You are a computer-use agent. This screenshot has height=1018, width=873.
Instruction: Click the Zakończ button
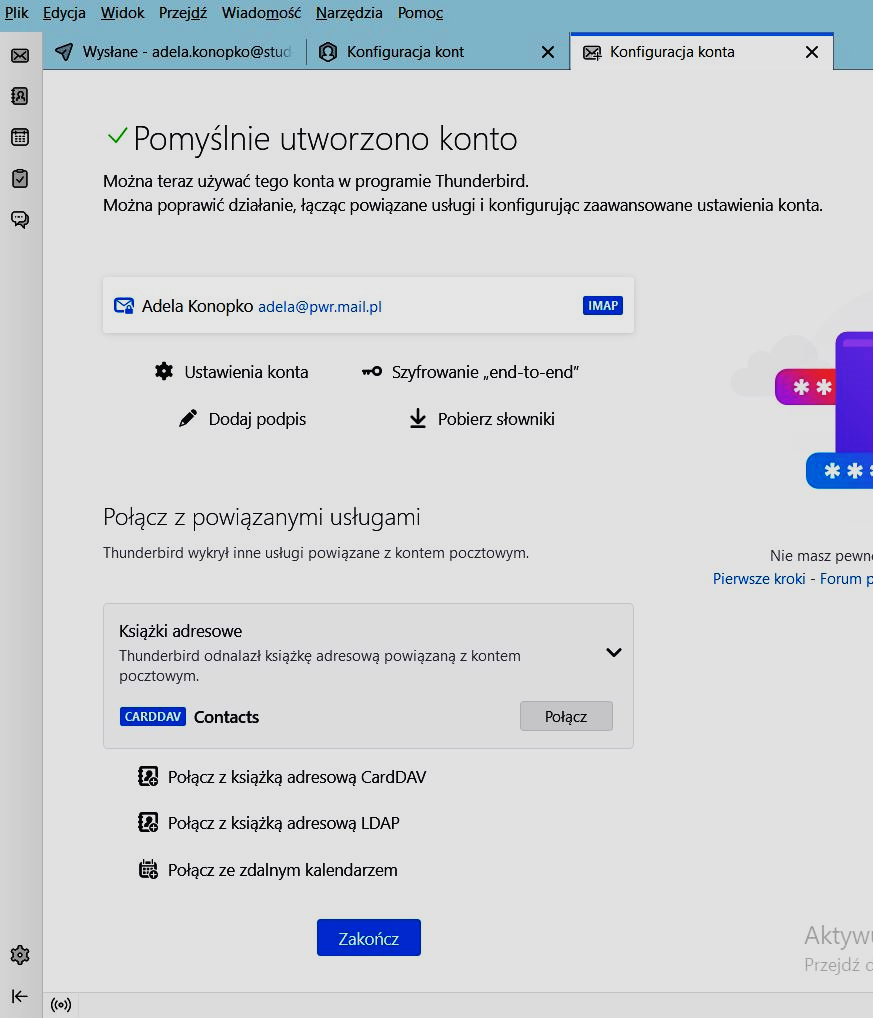pos(368,938)
